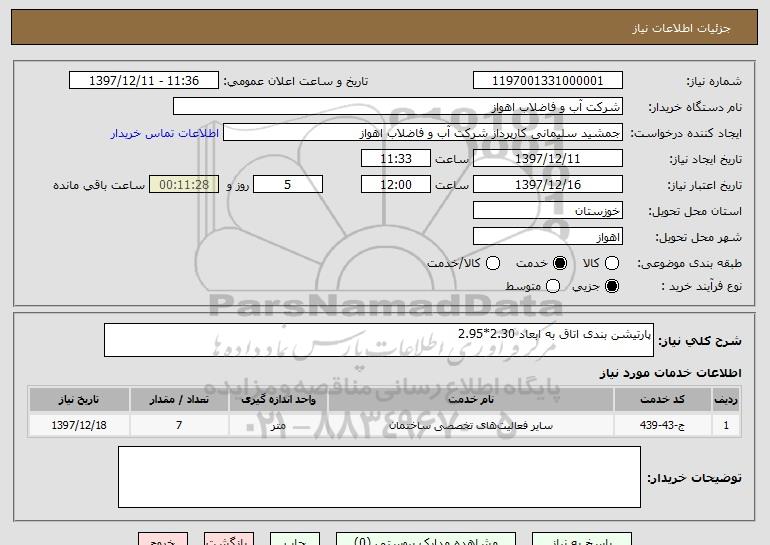Click the creation date field 1397/12/11
The width and height of the screenshot is (770, 545).
pyautogui.click(x=548, y=159)
